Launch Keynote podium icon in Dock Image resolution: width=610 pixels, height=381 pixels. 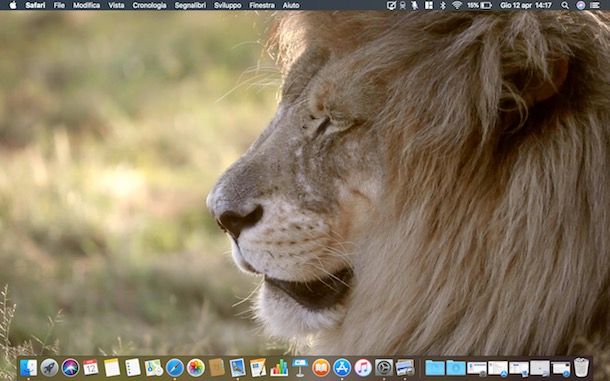[300, 367]
